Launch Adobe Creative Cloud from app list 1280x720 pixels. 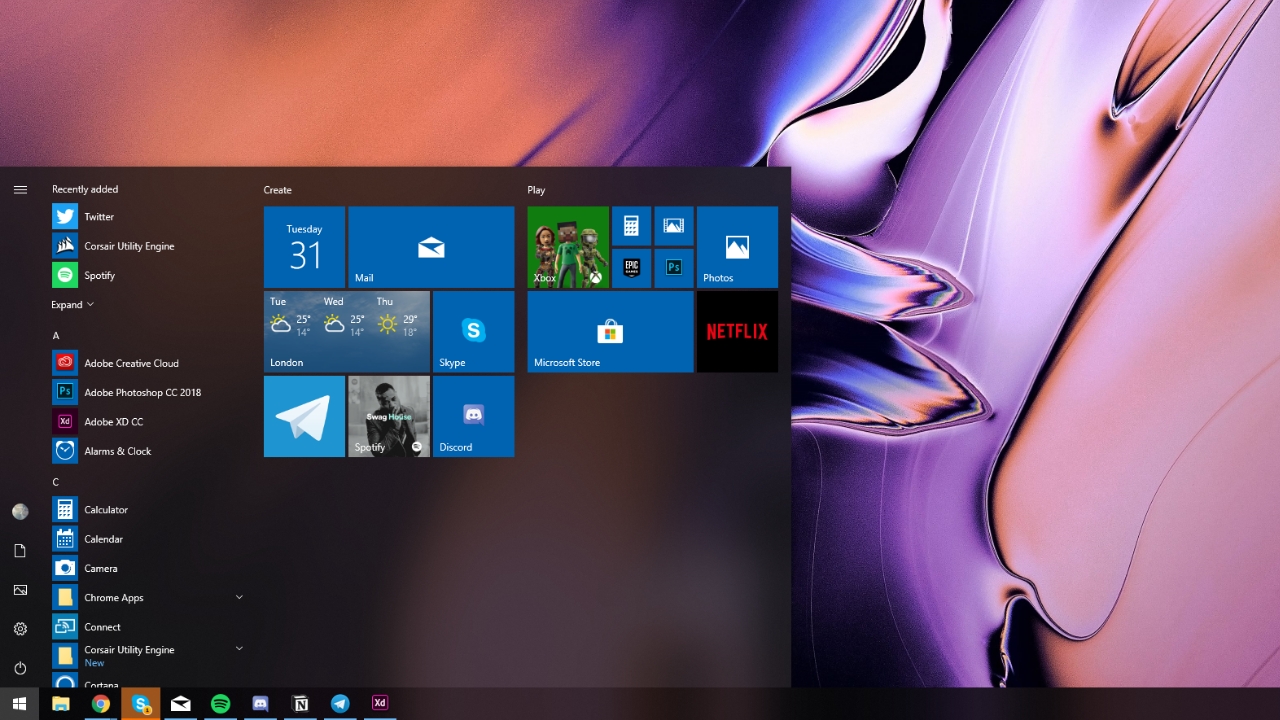(148, 363)
